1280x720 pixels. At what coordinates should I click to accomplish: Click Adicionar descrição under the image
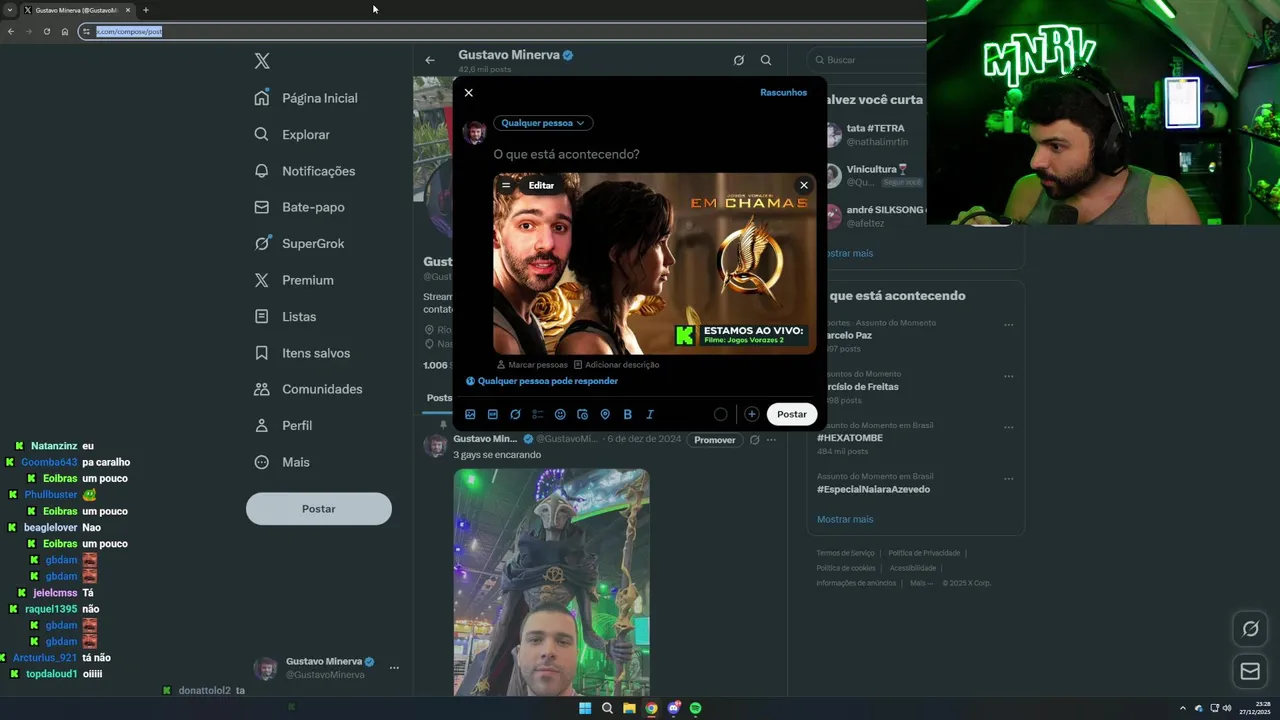tap(616, 365)
